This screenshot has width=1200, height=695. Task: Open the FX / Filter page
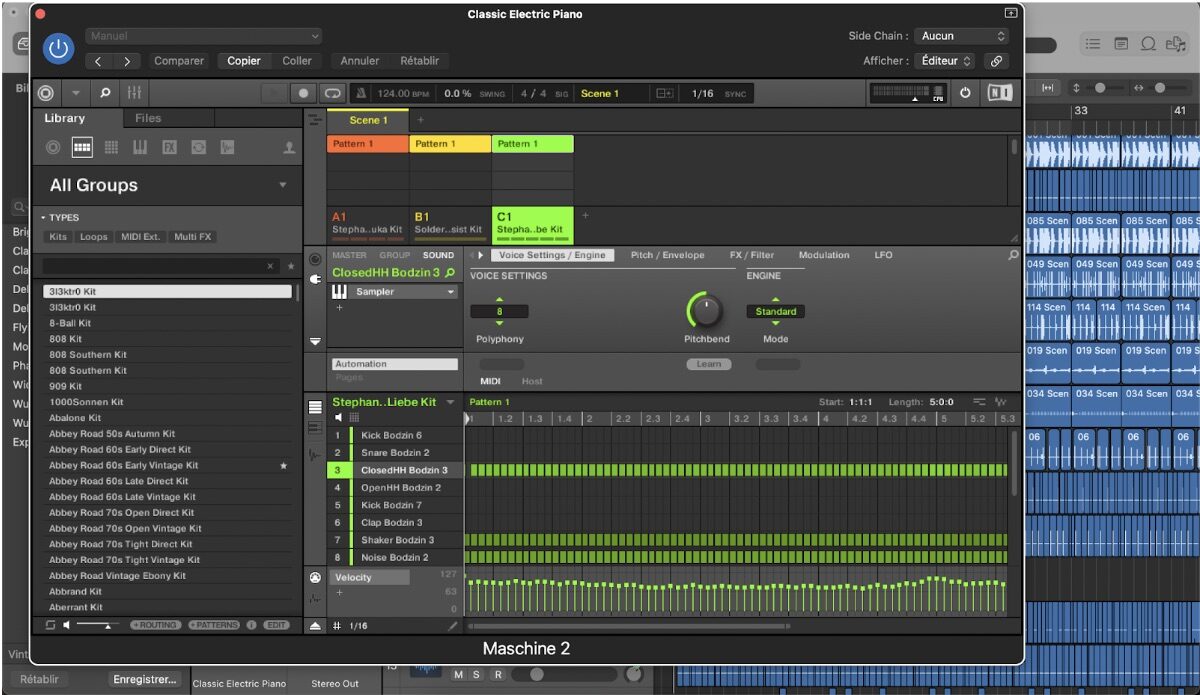[x=752, y=255]
